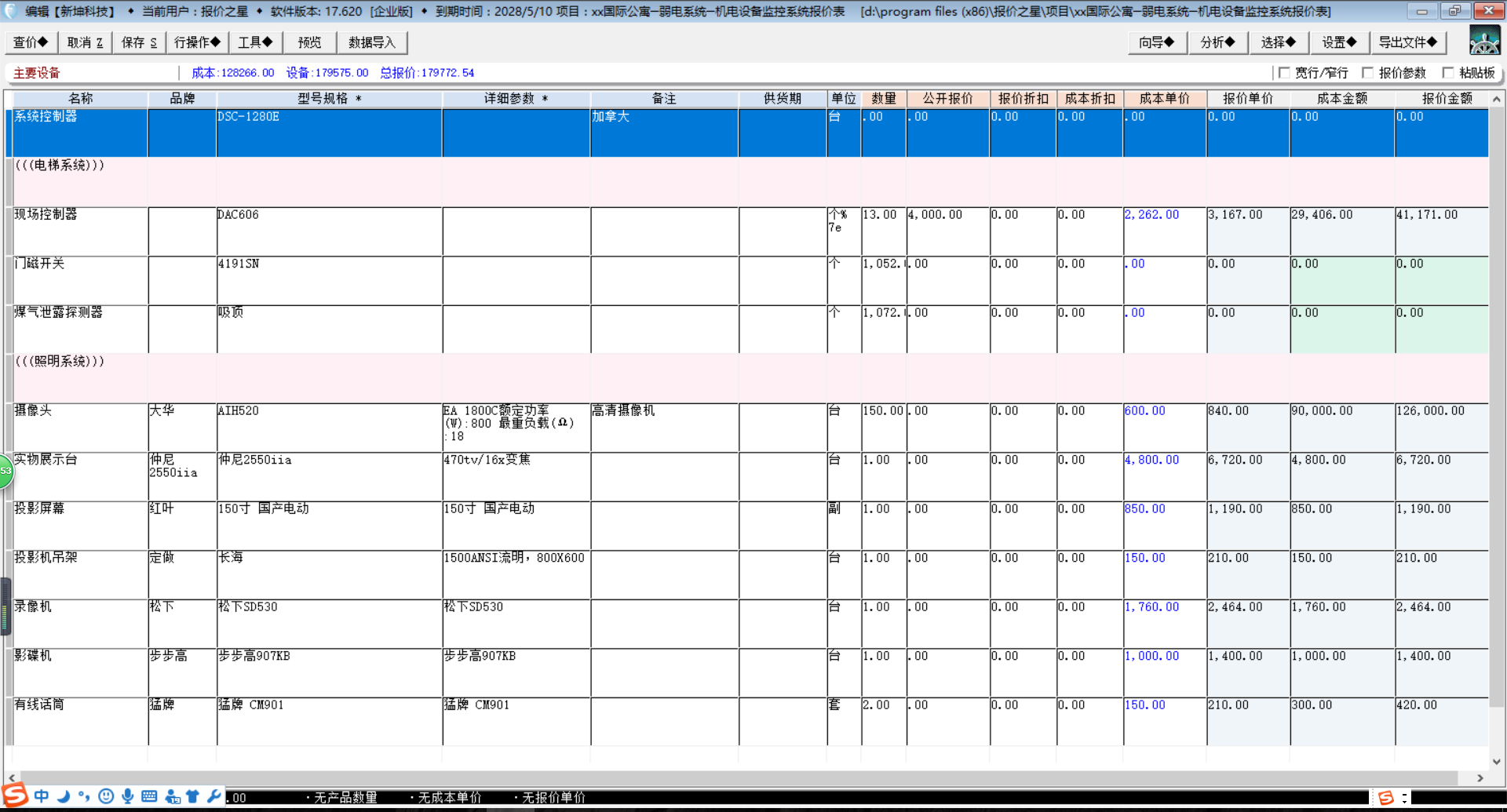Open the 分析 dropdown menu

click(x=1217, y=42)
